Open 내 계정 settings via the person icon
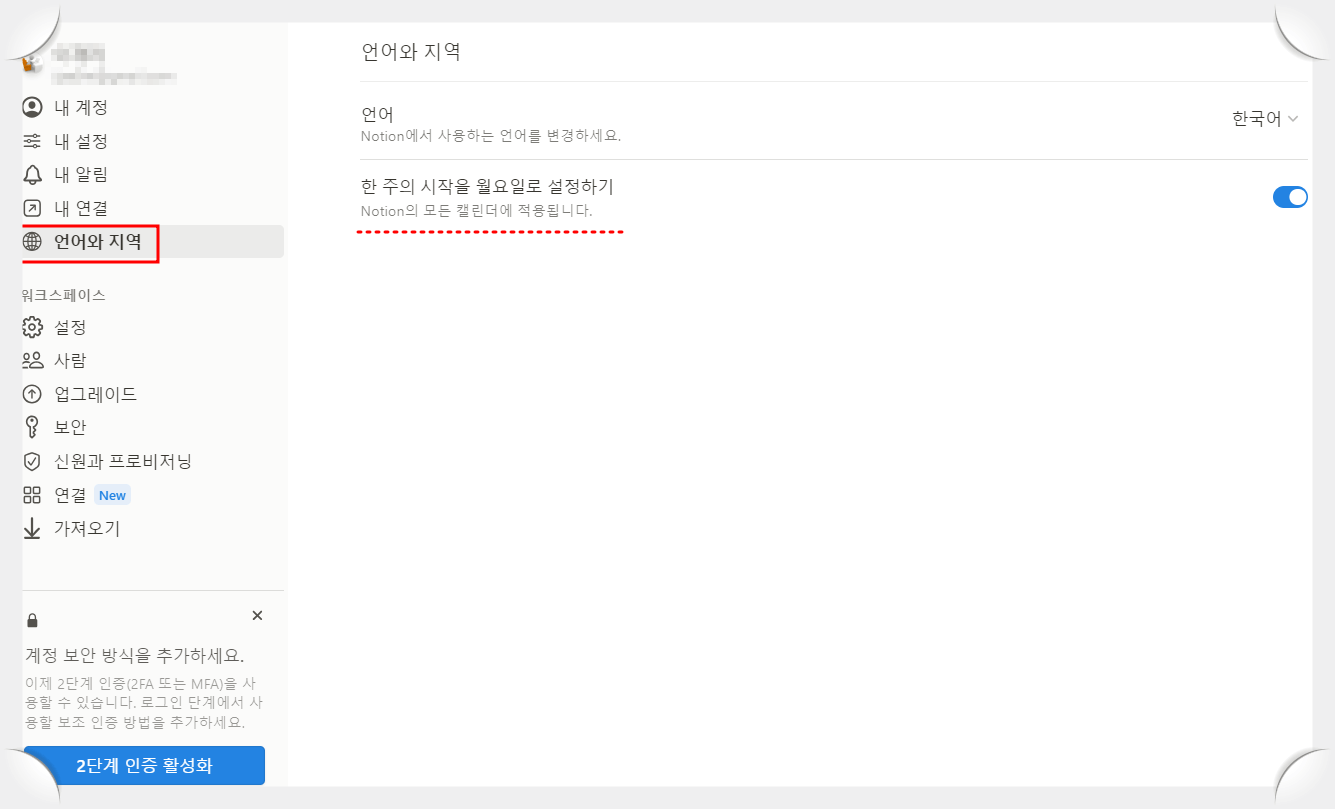The width and height of the screenshot is (1335, 809). [x=31, y=107]
